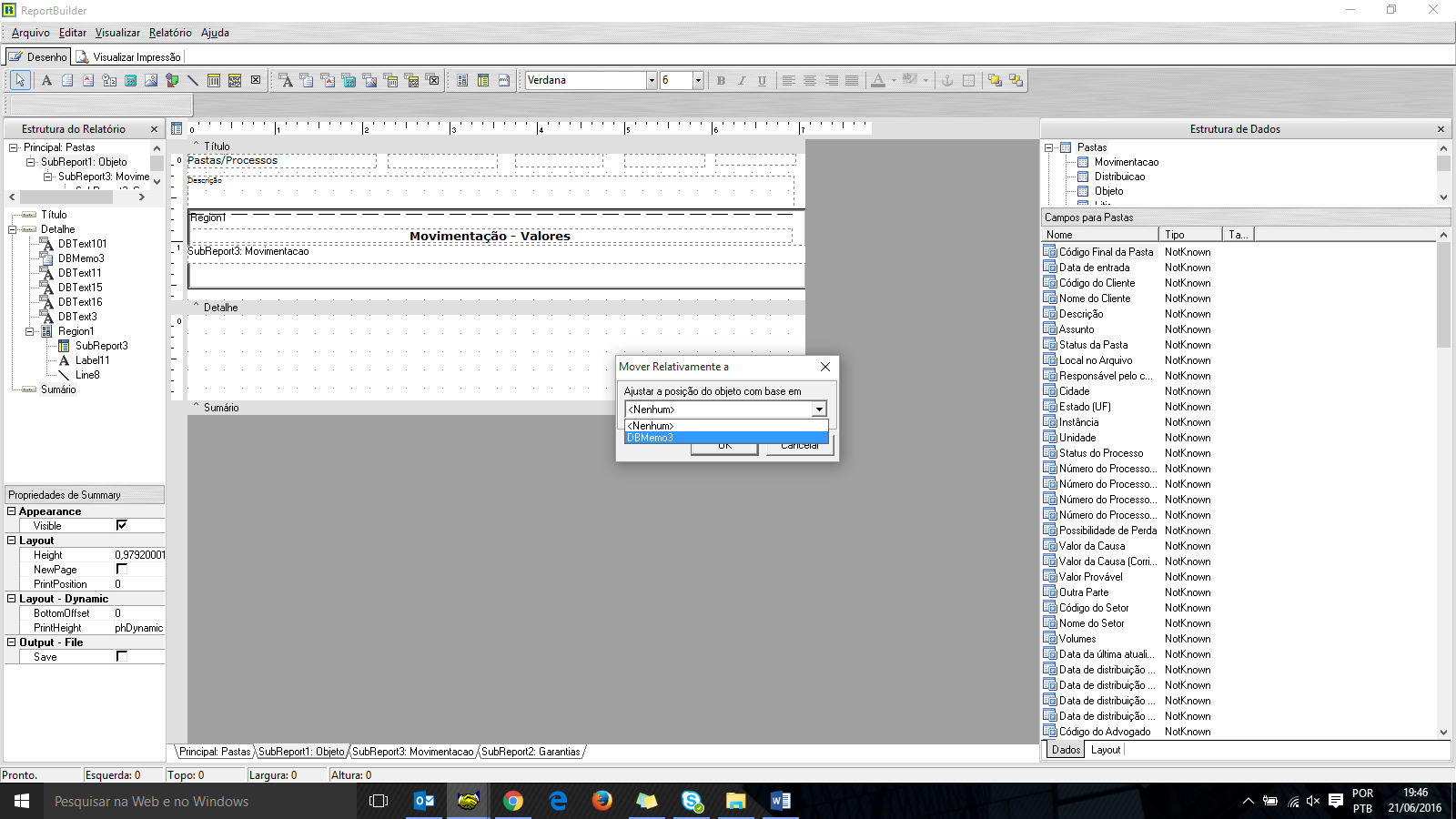This screenshot has height=819, width=1456.
Task: Collapse the Pastas node in Estrutura de Dados
Action: point(1049,147)
